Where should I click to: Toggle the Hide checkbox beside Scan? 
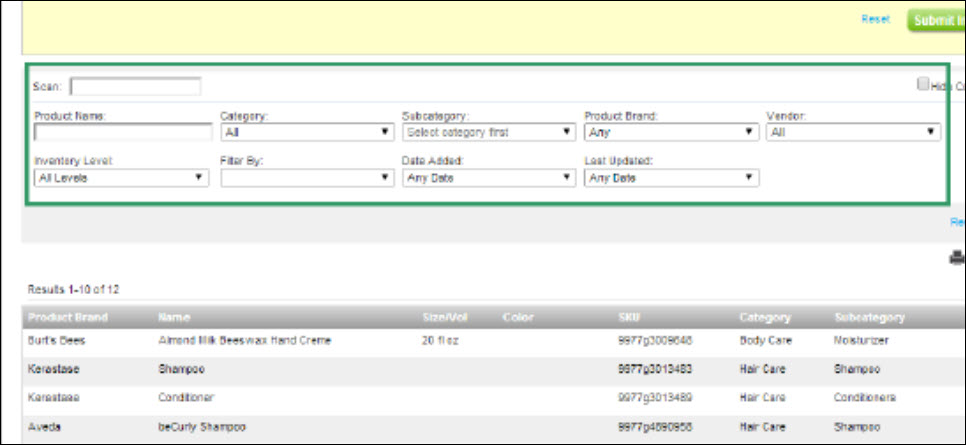(922, 84)
